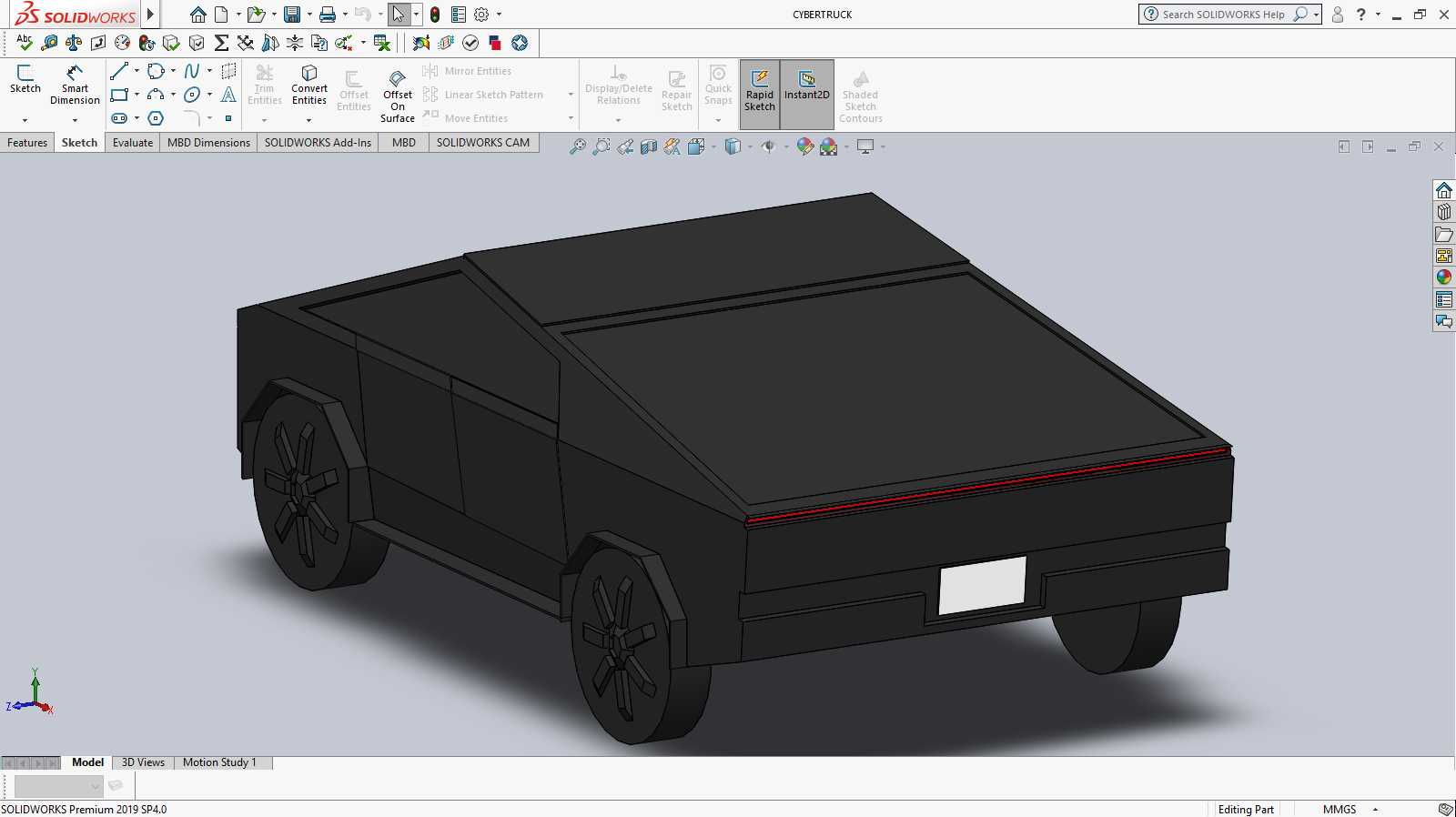This screenshot has width=1456, height=817.
Task: Open the Options gear icon
Action: 481,15
